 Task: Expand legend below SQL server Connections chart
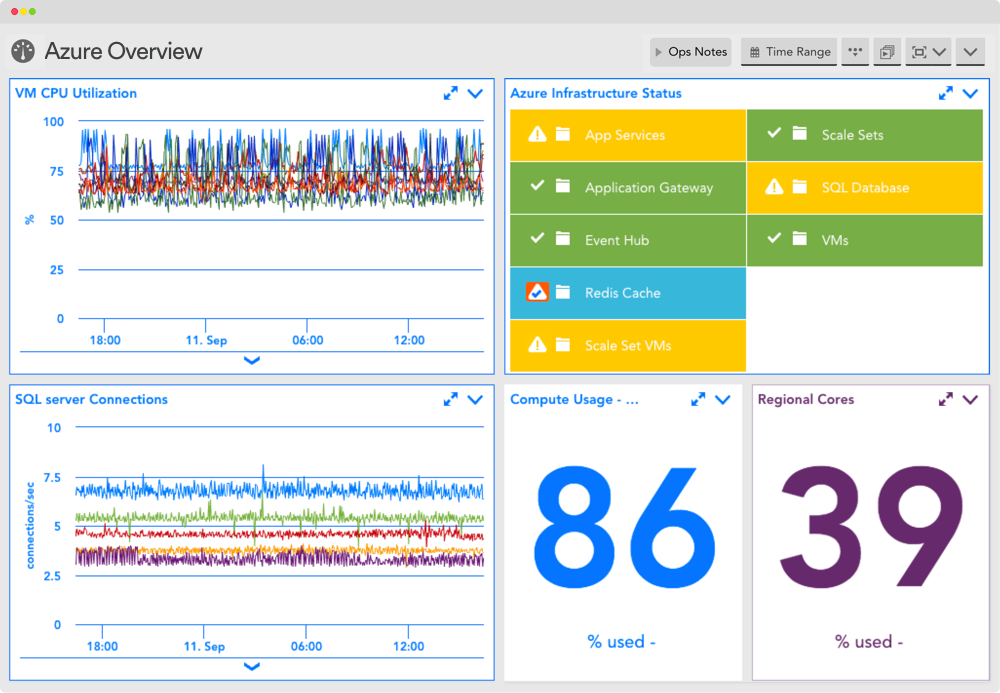click(252, 666)
